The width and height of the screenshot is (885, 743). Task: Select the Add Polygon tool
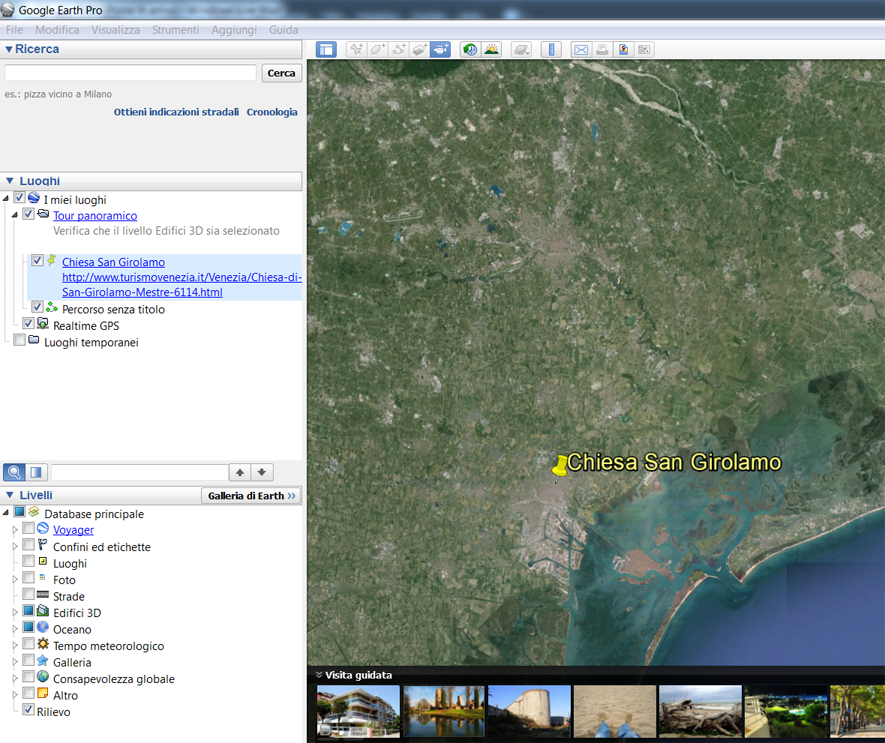point(377,49)
